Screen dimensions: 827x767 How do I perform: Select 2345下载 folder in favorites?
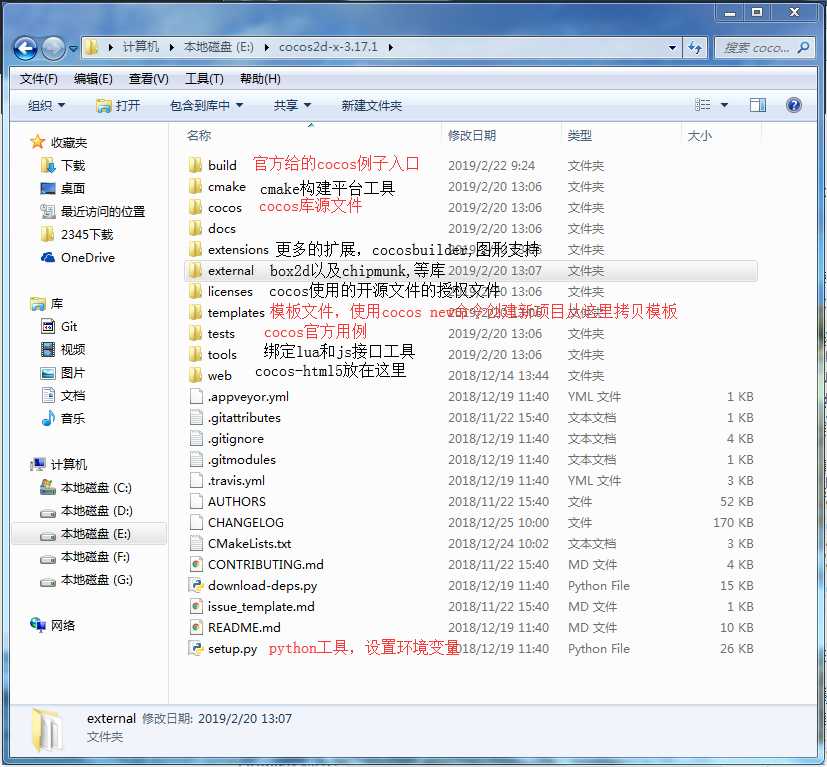(x=78, y=234)
